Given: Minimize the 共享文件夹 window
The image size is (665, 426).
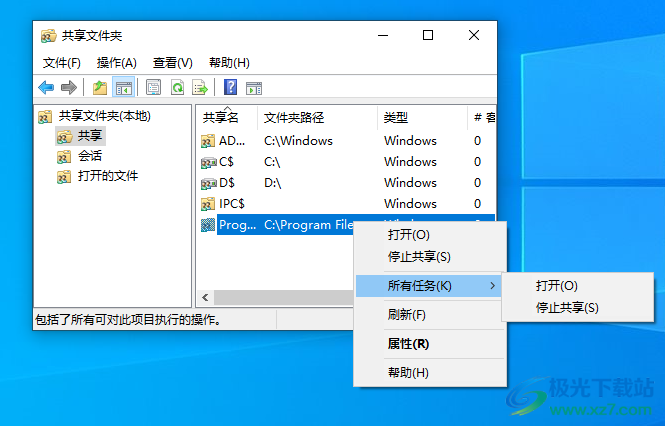Looking at the screenshot, I should coord(383,35).
